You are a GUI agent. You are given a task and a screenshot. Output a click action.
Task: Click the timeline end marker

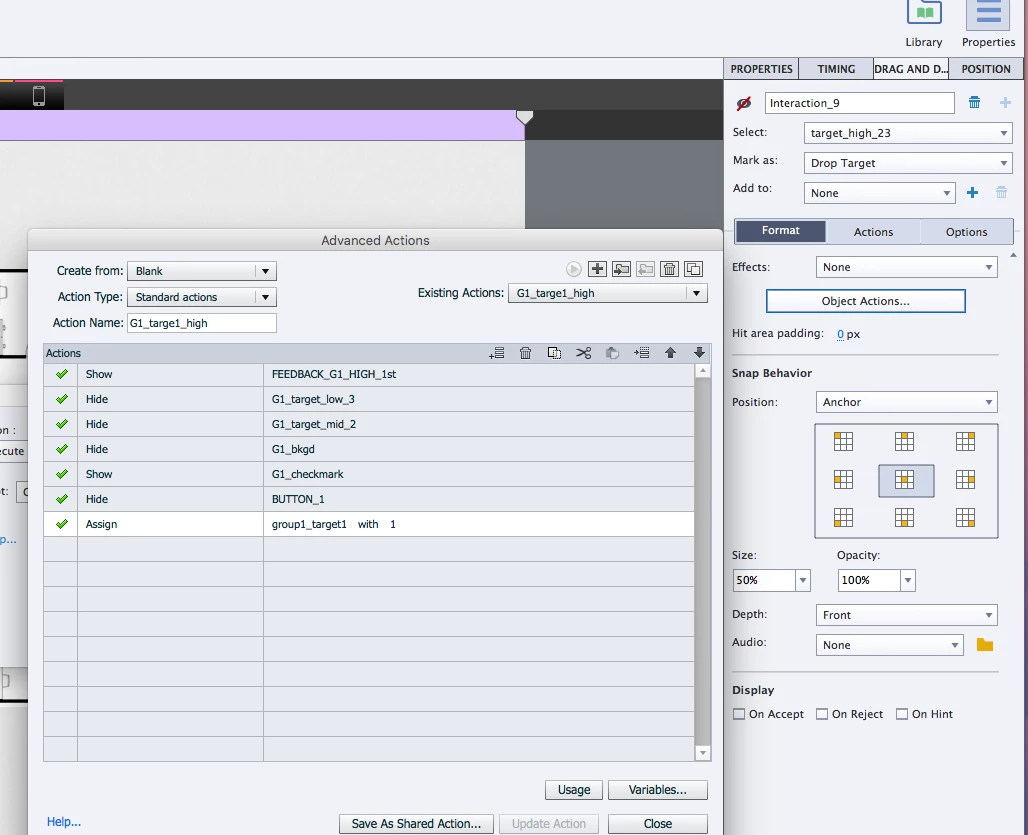[x=524, y=117]
